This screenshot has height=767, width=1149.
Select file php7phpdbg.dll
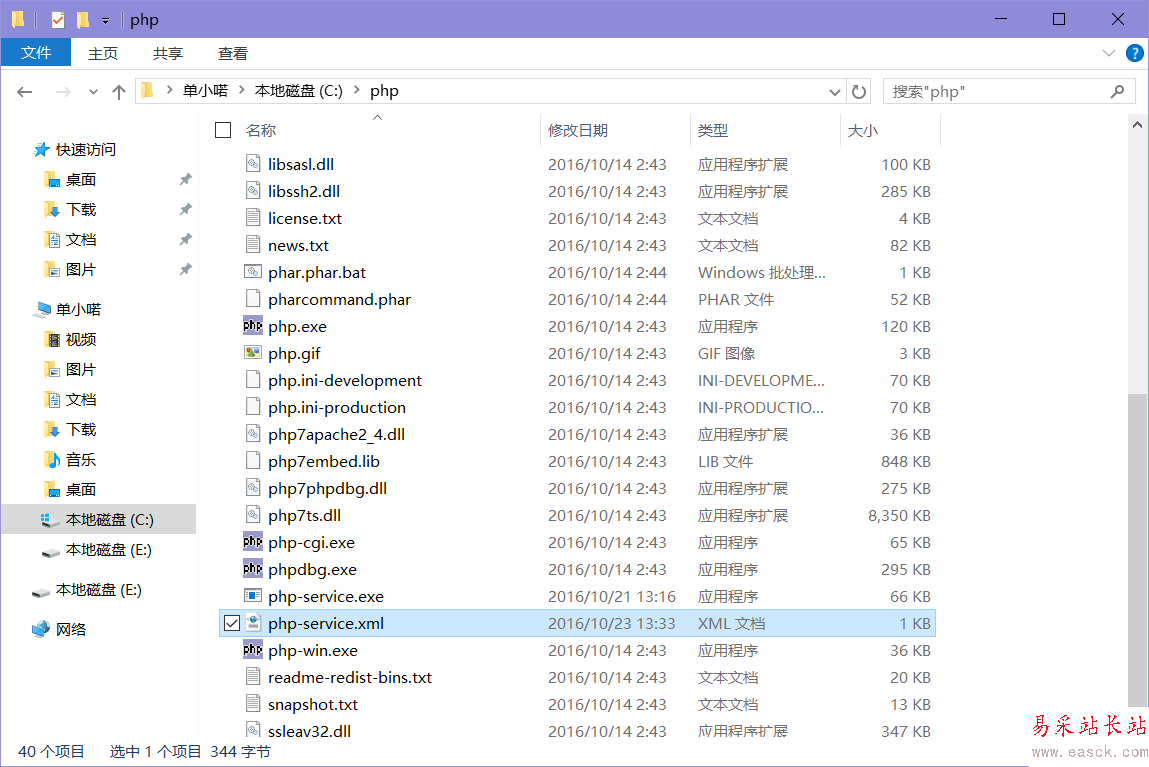(x=328, y=489)
